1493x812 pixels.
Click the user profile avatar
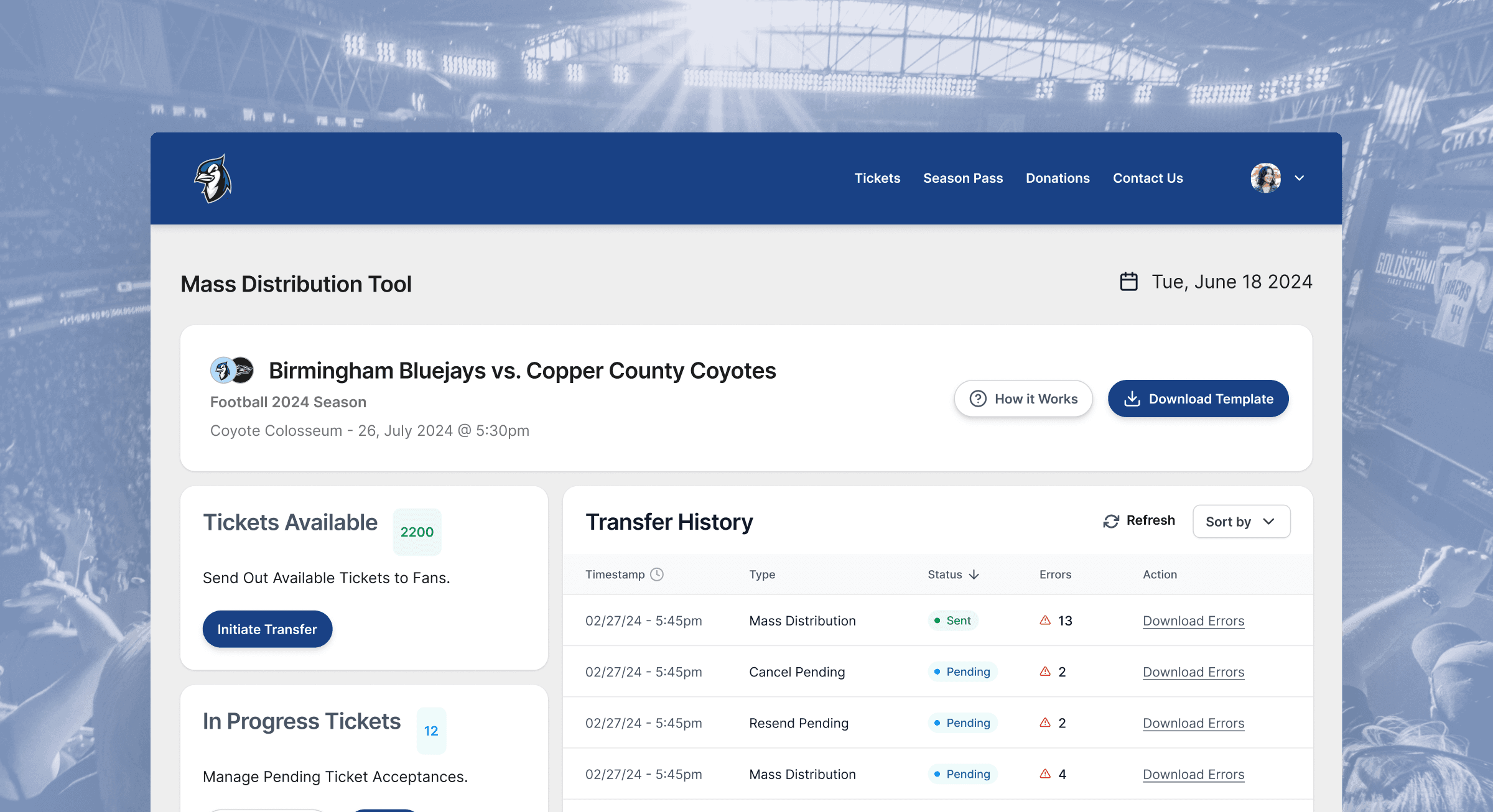[x=1266, y=178]
